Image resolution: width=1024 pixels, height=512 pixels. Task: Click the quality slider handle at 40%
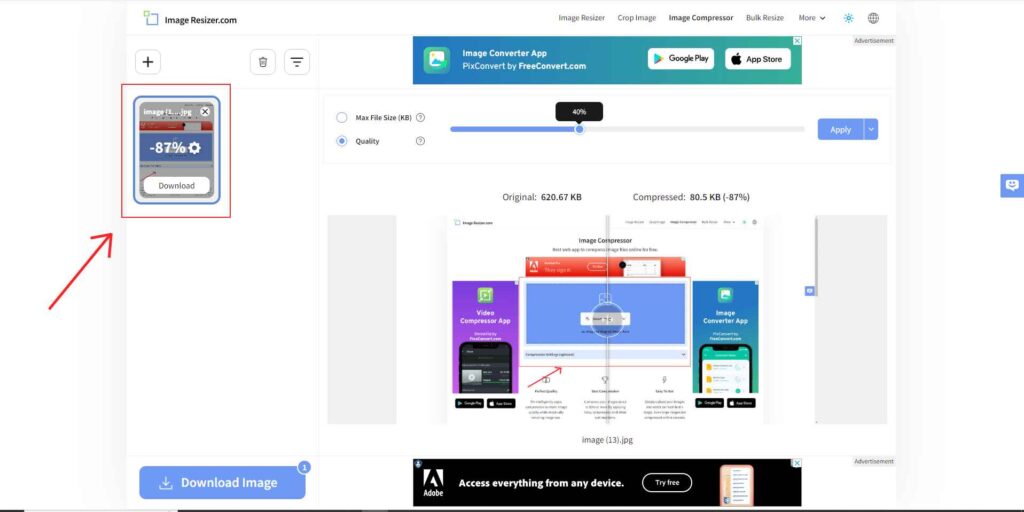(579, 129)
